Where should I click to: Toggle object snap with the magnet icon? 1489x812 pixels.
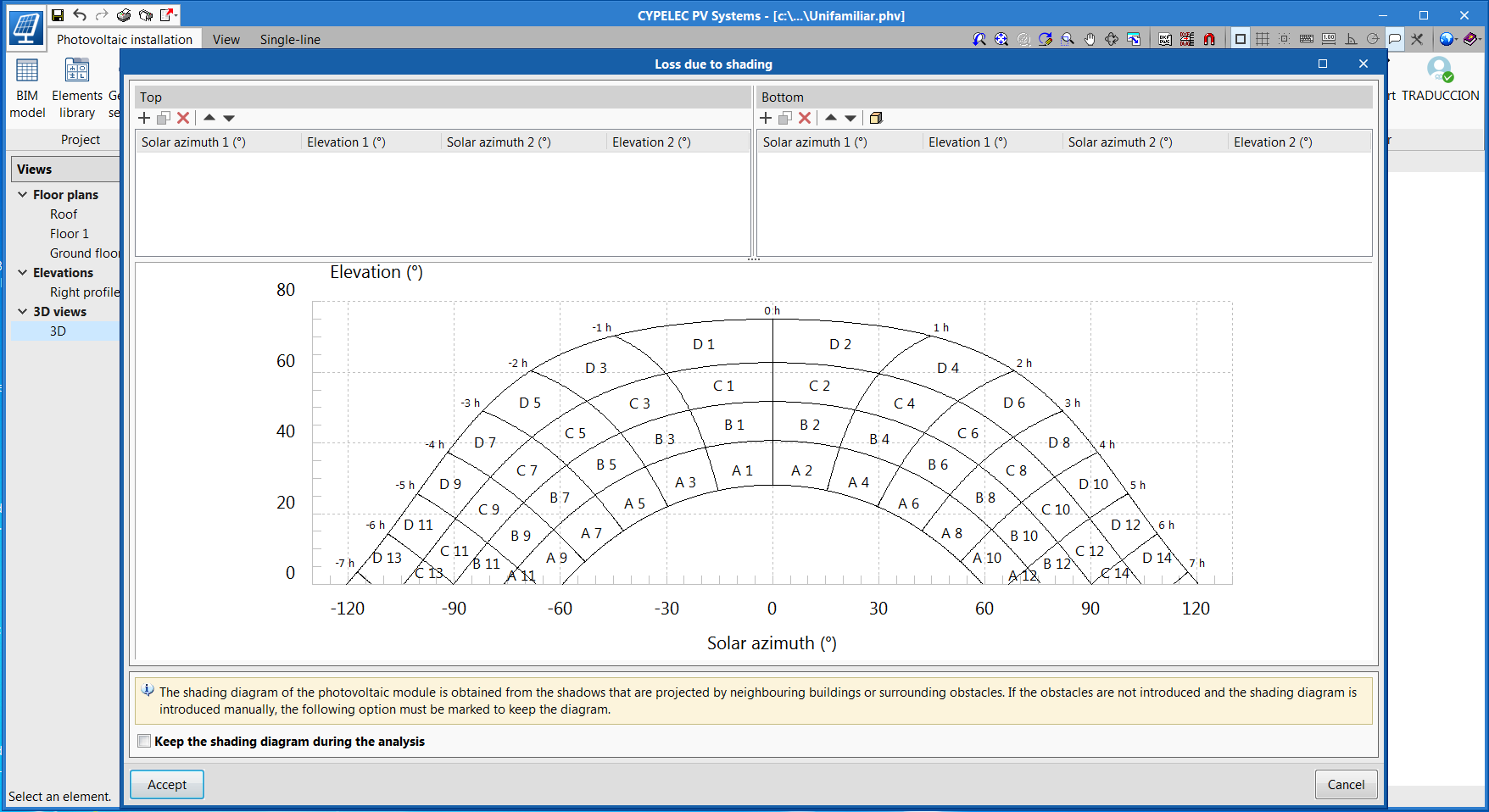[1210, 38]
